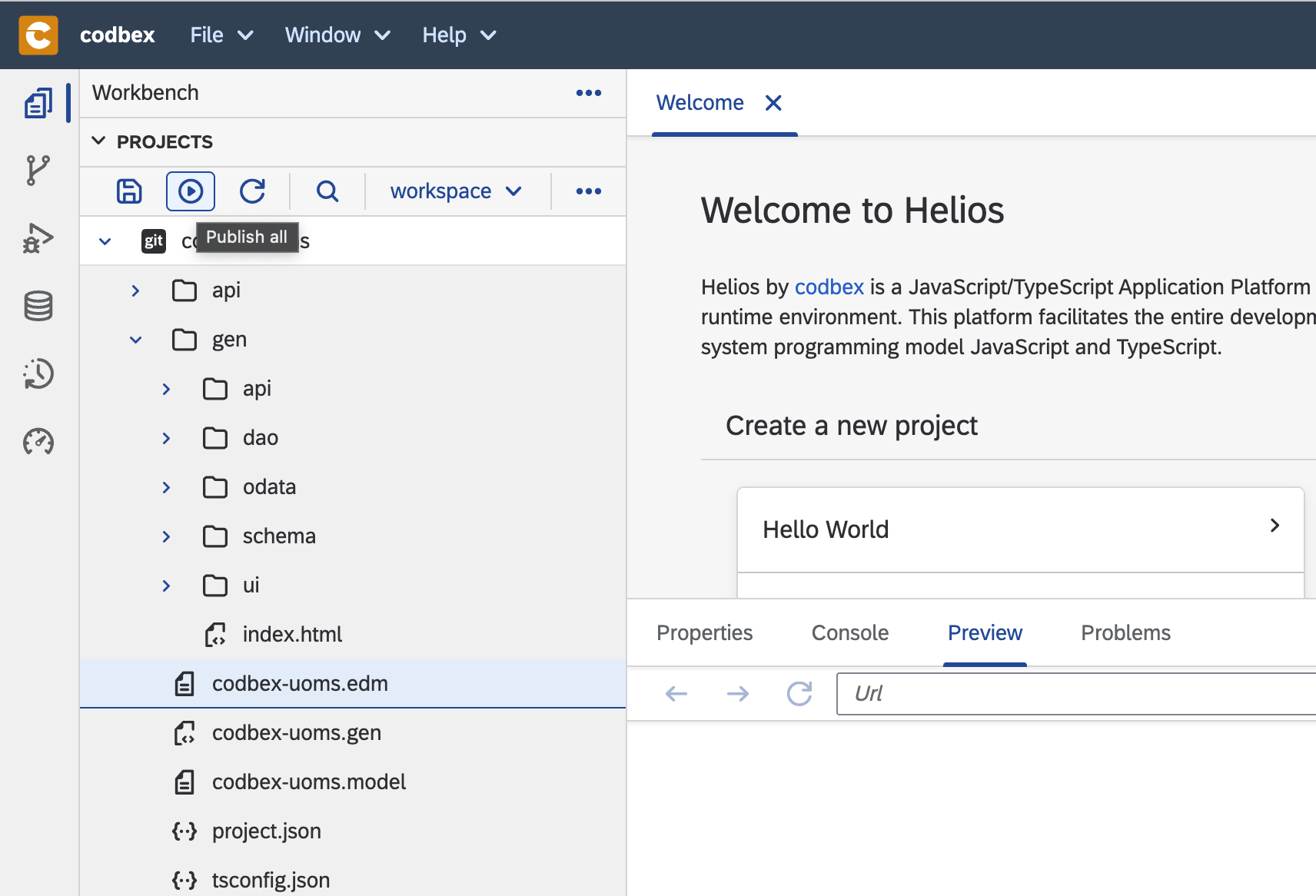Screen dimensions: 1316x896
Task: Expand the api folder inside gen
Action: (166, 389)
